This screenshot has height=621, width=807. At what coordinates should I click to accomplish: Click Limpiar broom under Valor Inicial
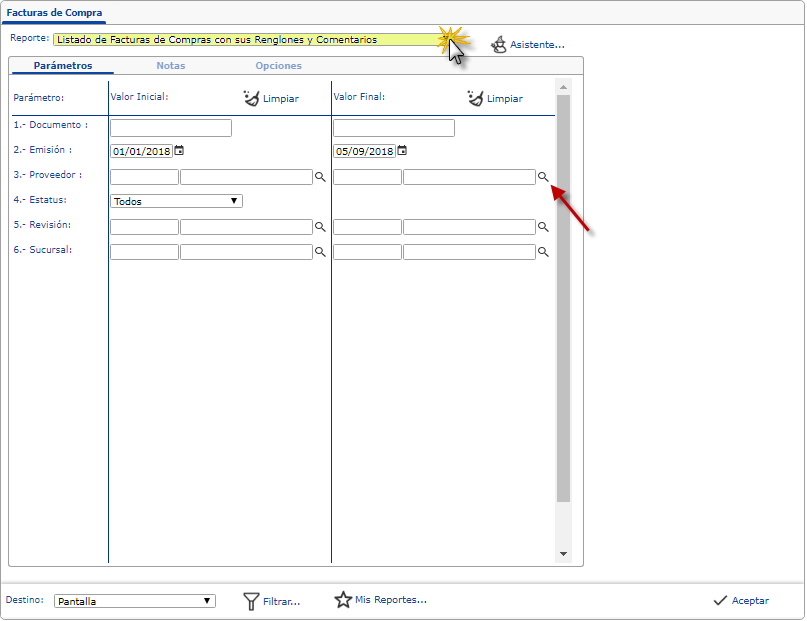pyautogui.click(x=251, y=98)
